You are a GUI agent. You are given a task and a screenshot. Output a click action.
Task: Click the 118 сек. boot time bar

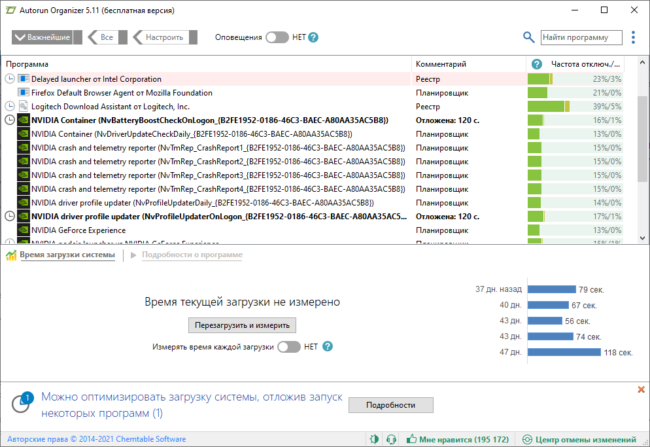coord(564,352)
